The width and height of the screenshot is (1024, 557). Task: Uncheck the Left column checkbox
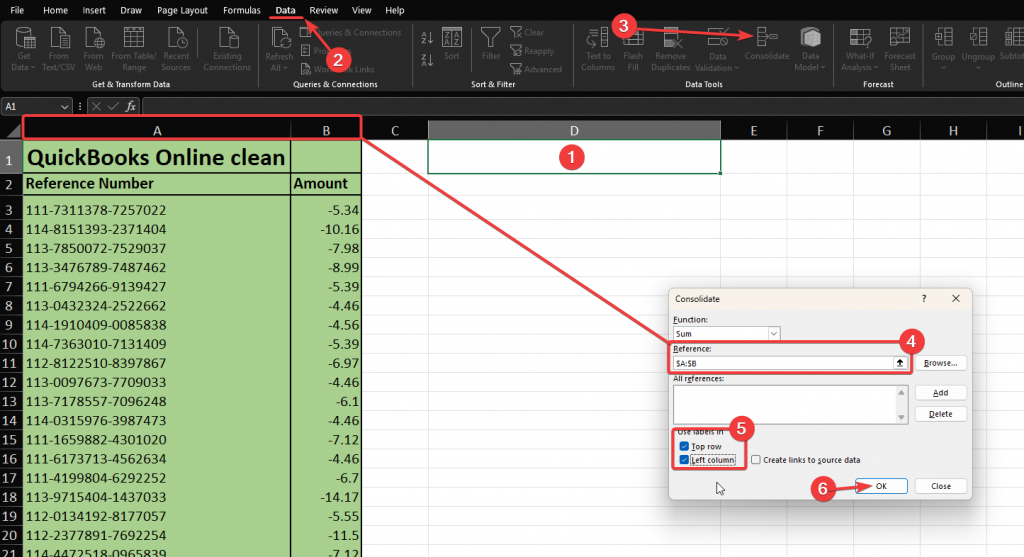coord(684,460)
